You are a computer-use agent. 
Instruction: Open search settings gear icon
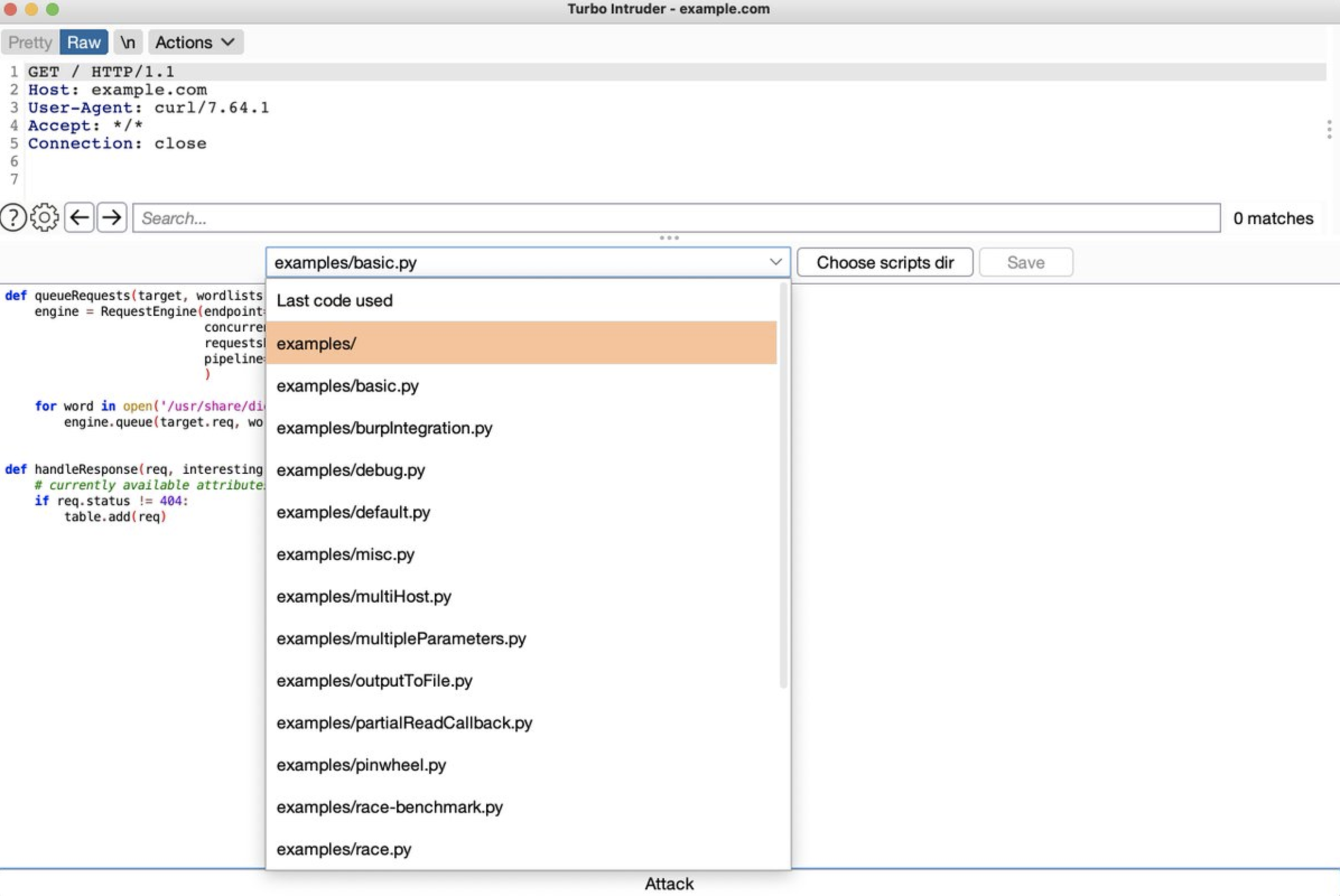point(45,218)
